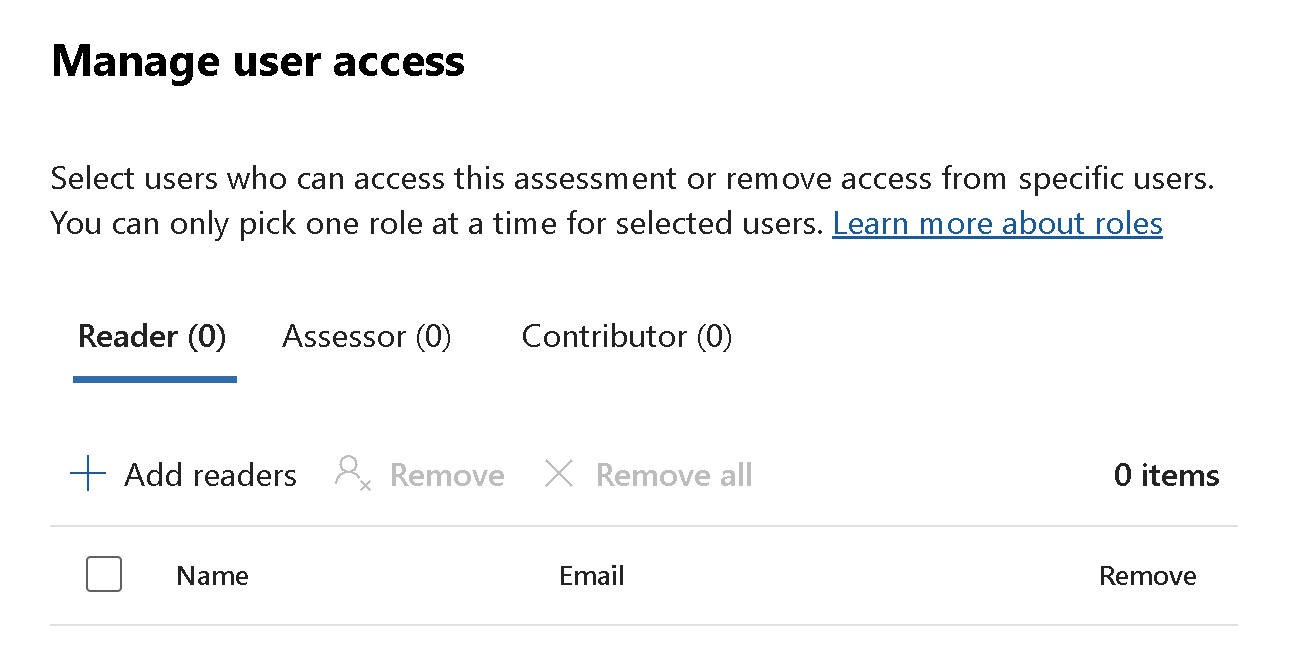Sort by the Name column header
Viewport: 1291px width, 667px height.
click(213, 576)
